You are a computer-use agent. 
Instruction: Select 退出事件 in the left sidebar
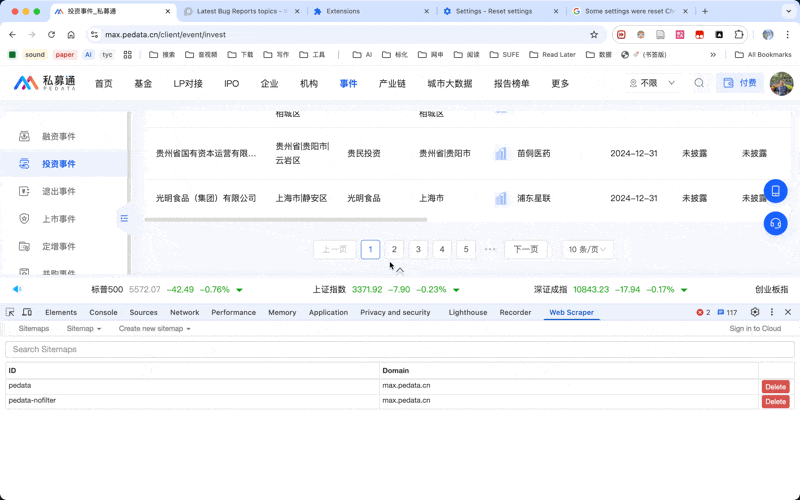pyautogui.click(x=58, y=191)
